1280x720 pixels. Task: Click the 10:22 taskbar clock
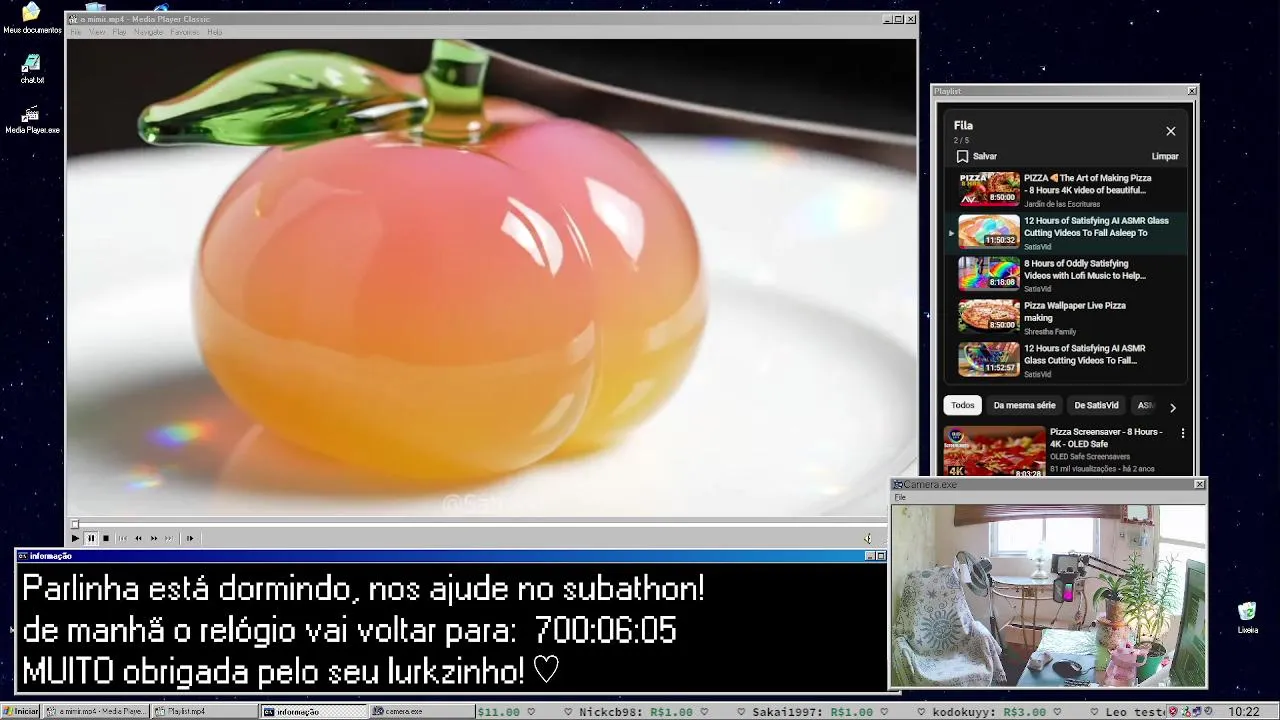[x=1243, y=711]
